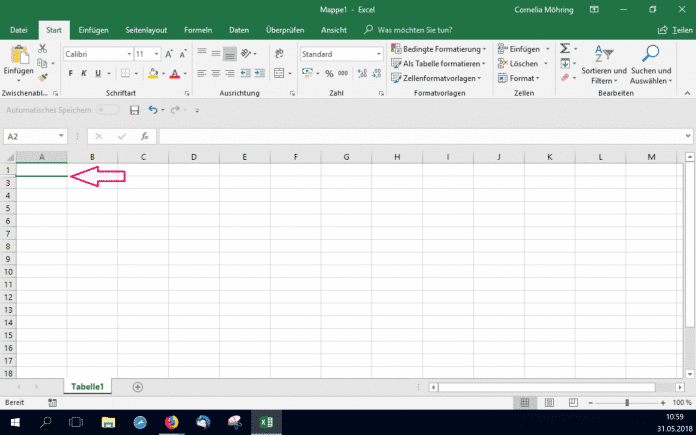696x435 pixels.
Task: Click the A2 name box field
Action: coord(40,136)
